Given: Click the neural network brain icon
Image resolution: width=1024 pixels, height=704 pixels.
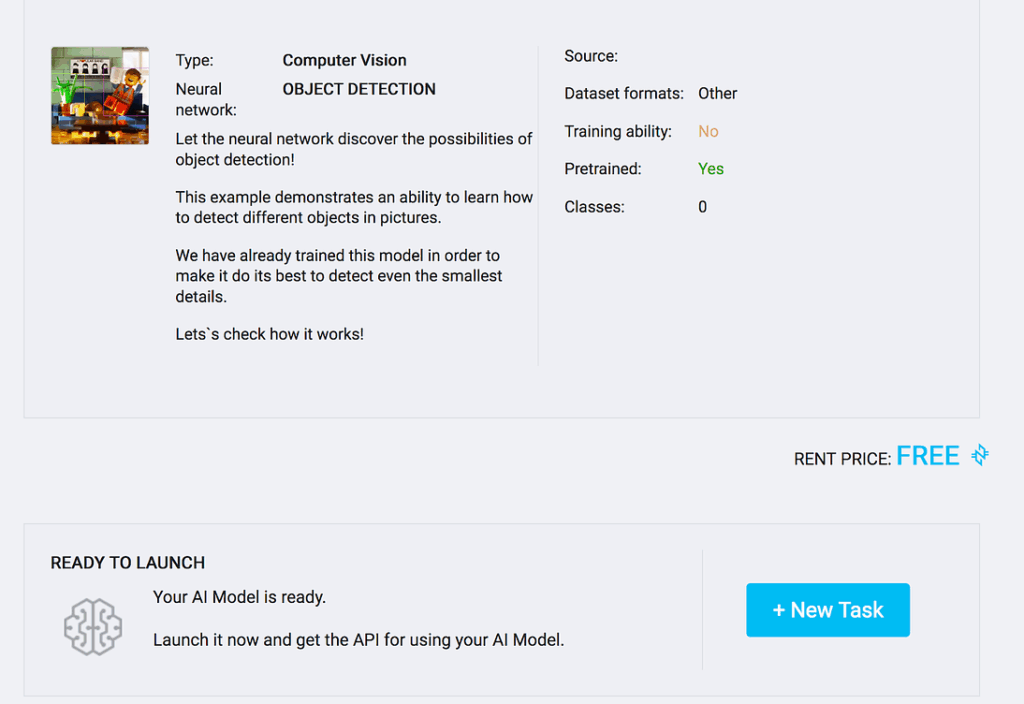Looking at the screenshot, I should 93,626.
